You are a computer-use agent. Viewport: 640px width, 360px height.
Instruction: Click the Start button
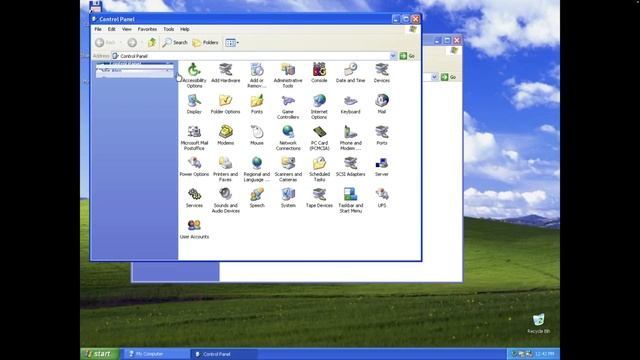[100, 354]
